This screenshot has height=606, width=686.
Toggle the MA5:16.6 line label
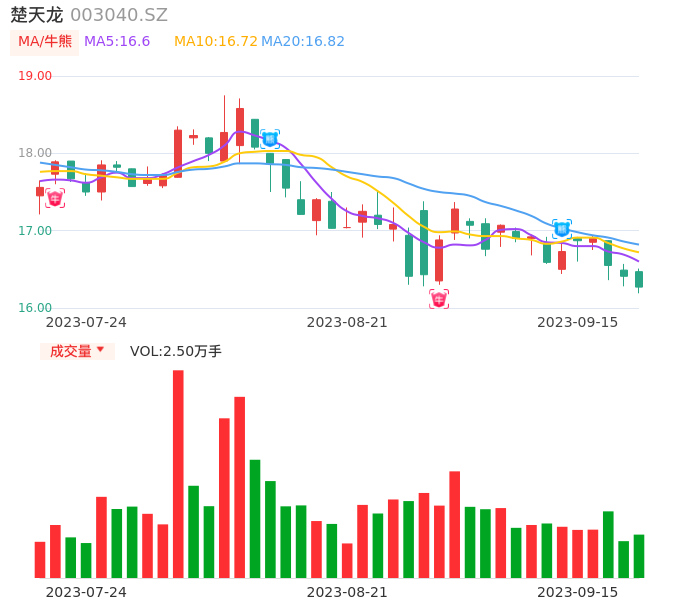pyautogui.click(x=117, y=42)
